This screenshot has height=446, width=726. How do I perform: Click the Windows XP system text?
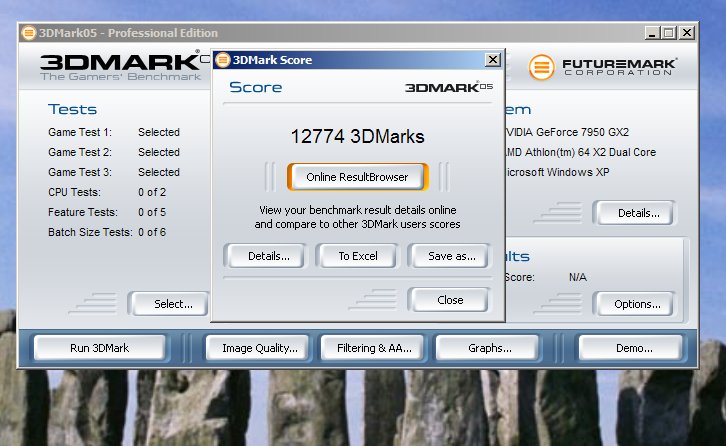(x=578, y=172)
